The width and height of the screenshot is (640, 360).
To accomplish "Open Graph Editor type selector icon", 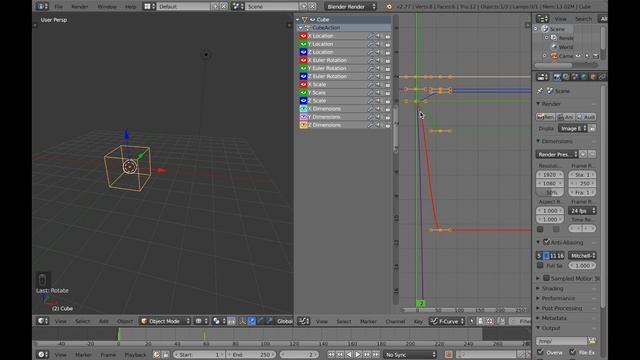I will click(303, 321).
